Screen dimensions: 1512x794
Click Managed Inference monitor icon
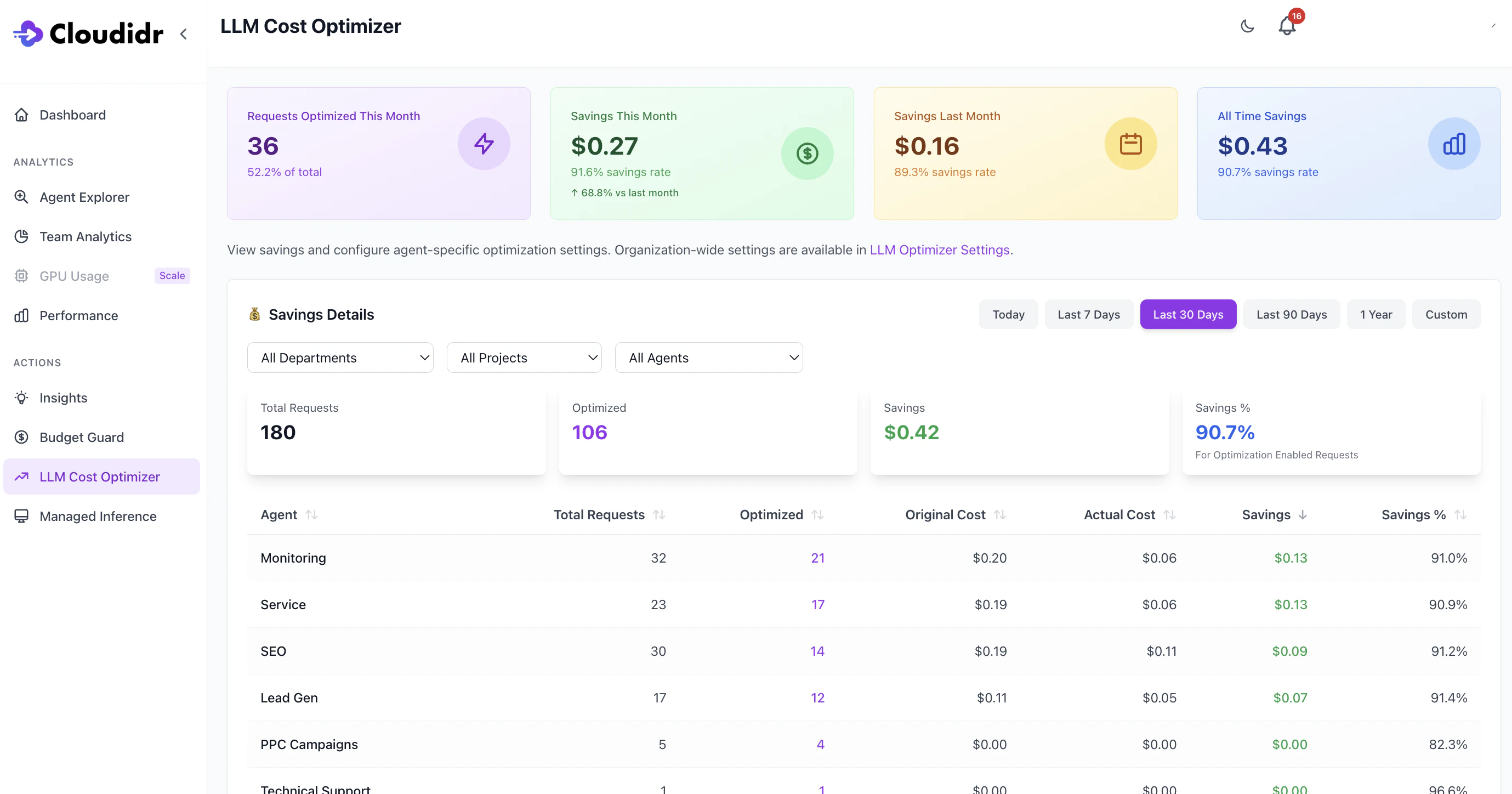[x=22, y=516]
